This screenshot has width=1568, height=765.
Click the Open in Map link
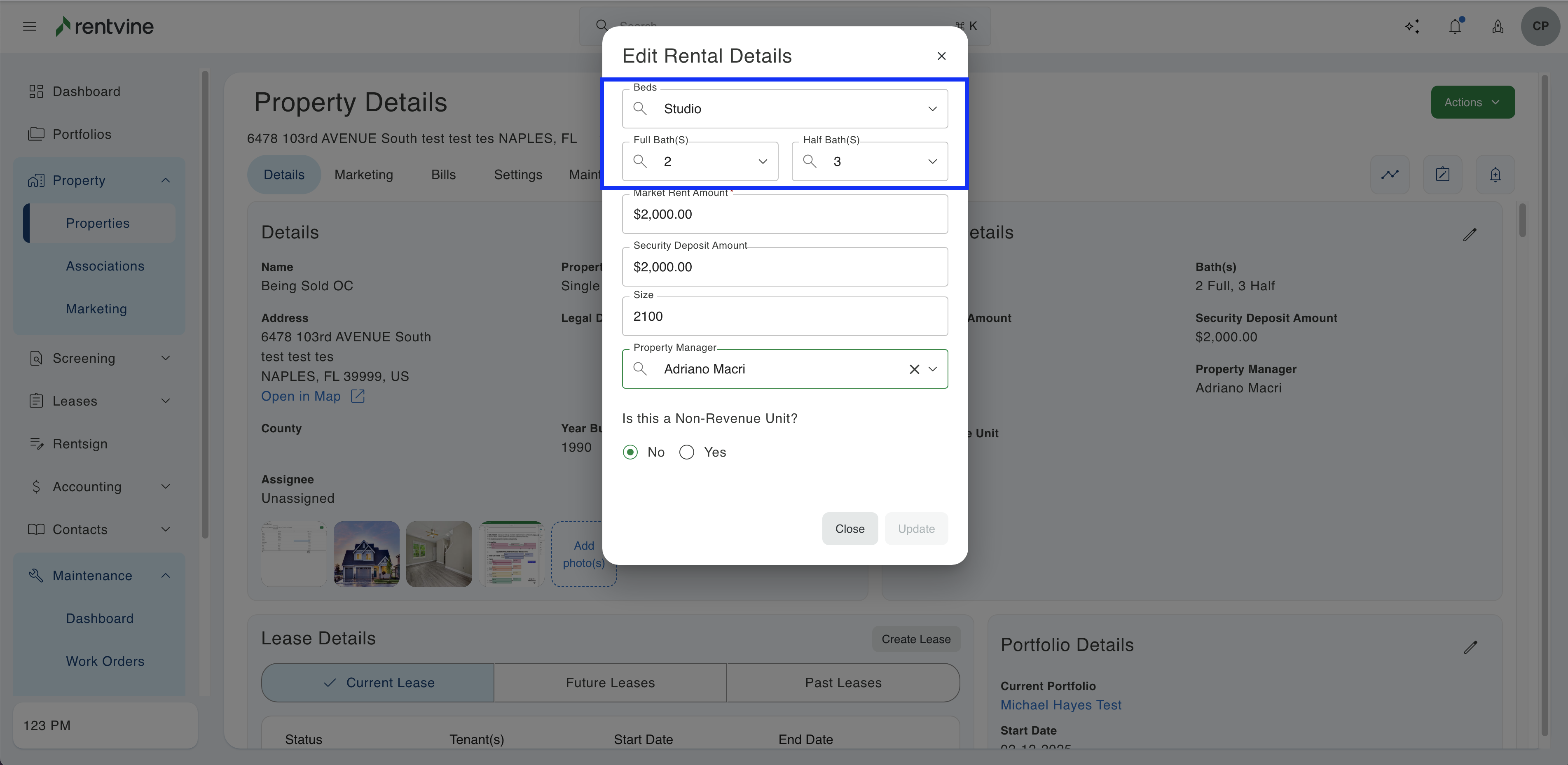point(301,396)
